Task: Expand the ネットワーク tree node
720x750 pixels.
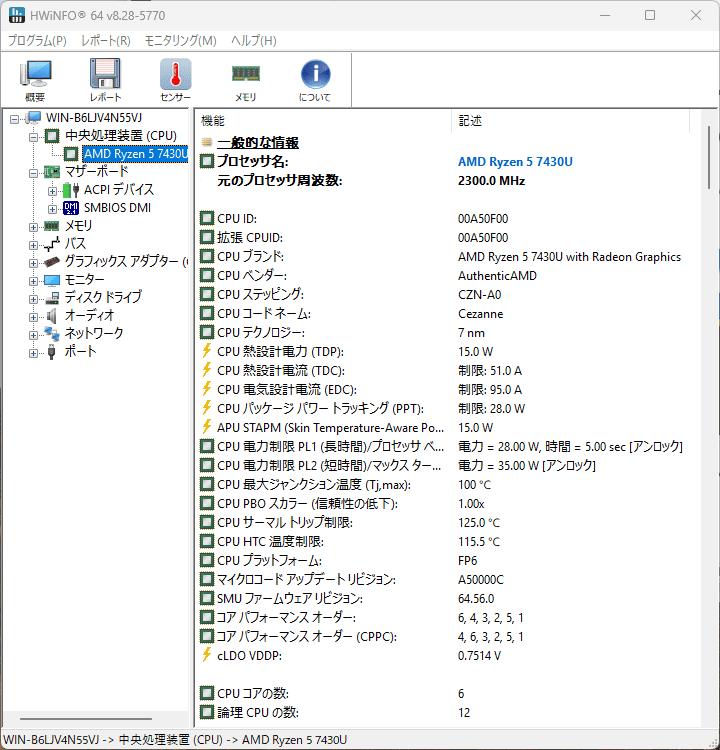Action: pos(34,334)
